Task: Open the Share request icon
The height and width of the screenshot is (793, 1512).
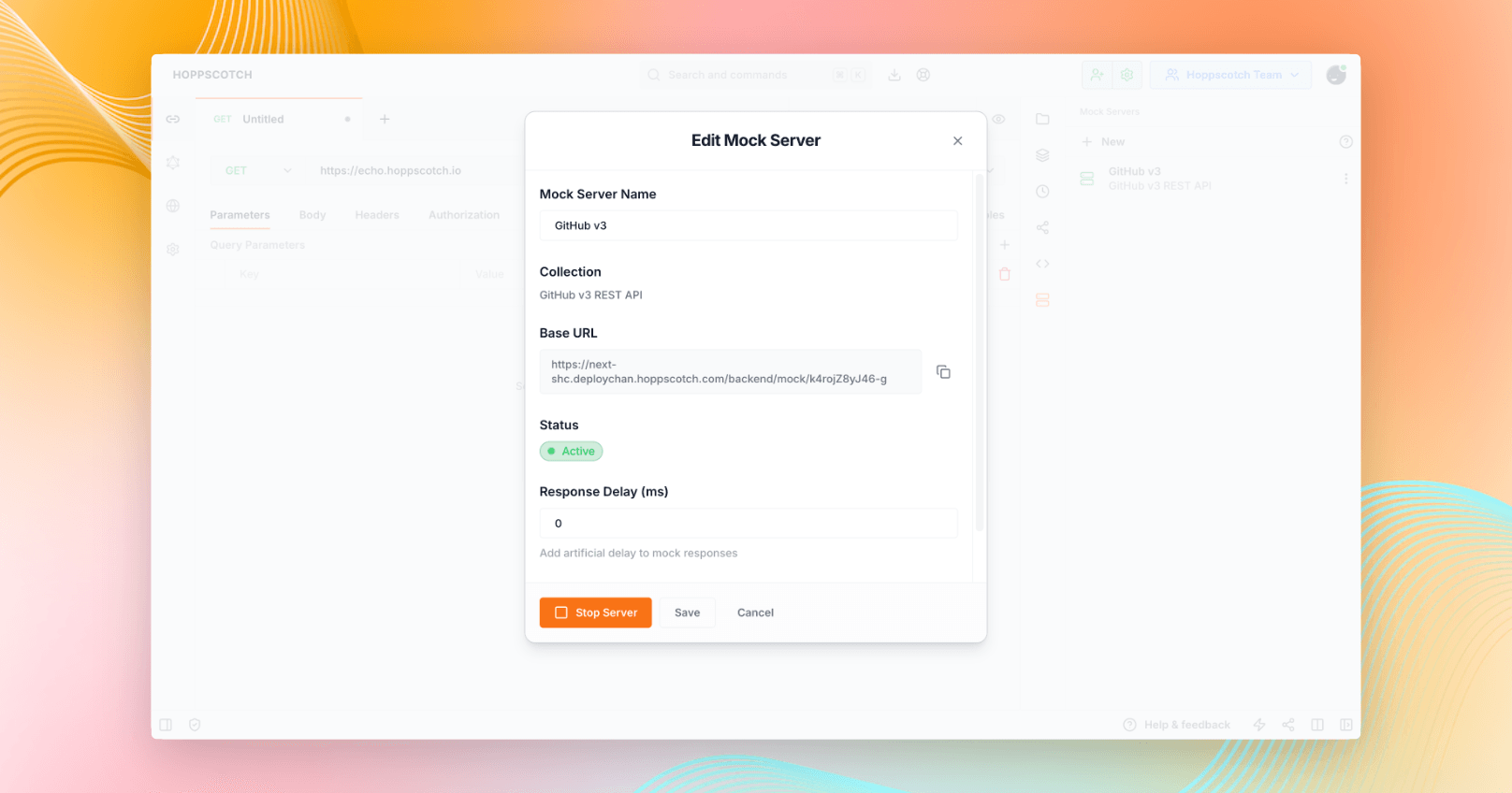Action: (x=1042, y=228)
